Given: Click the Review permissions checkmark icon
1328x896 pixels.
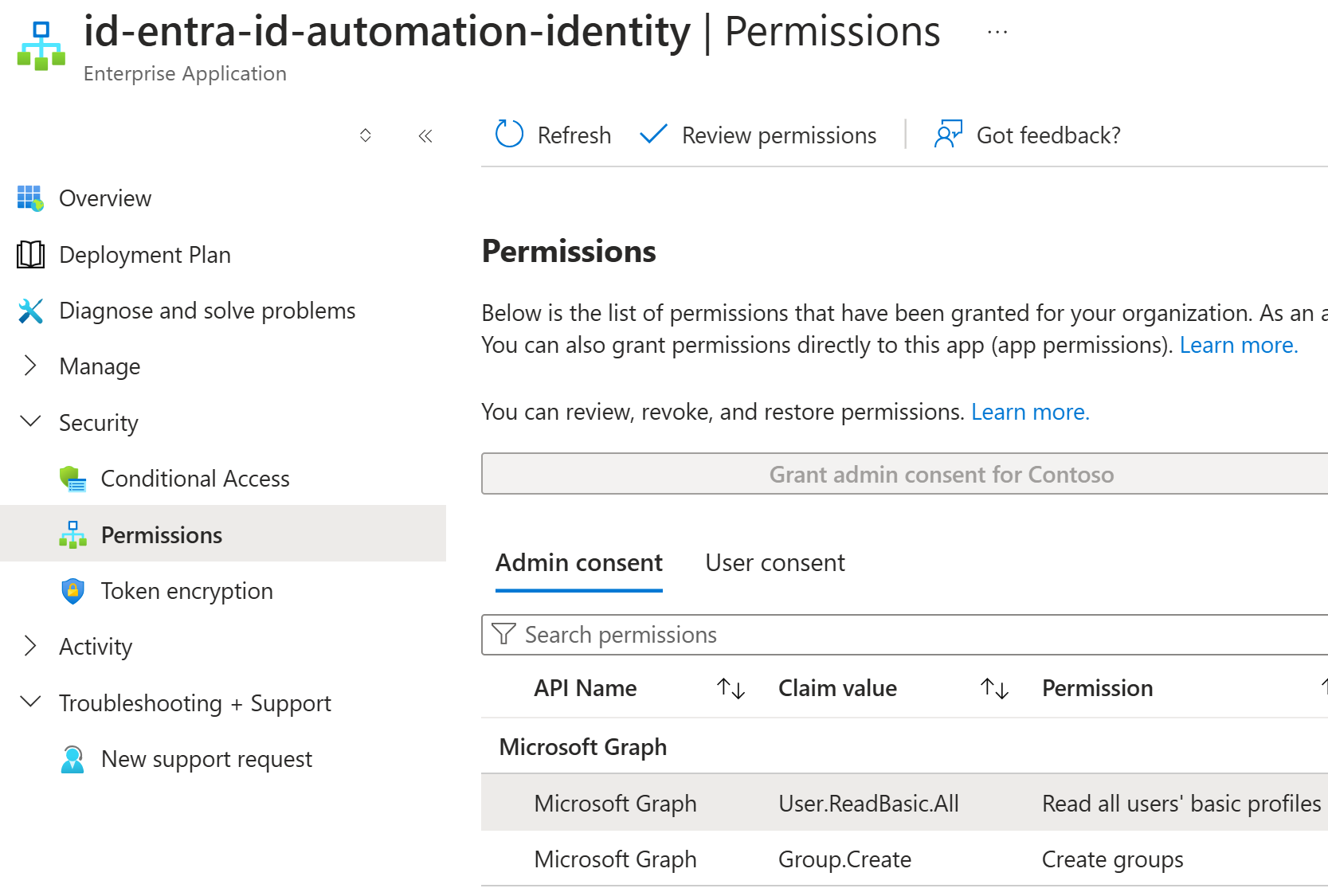Looking at the screenshot, I should tap(653, 134).
